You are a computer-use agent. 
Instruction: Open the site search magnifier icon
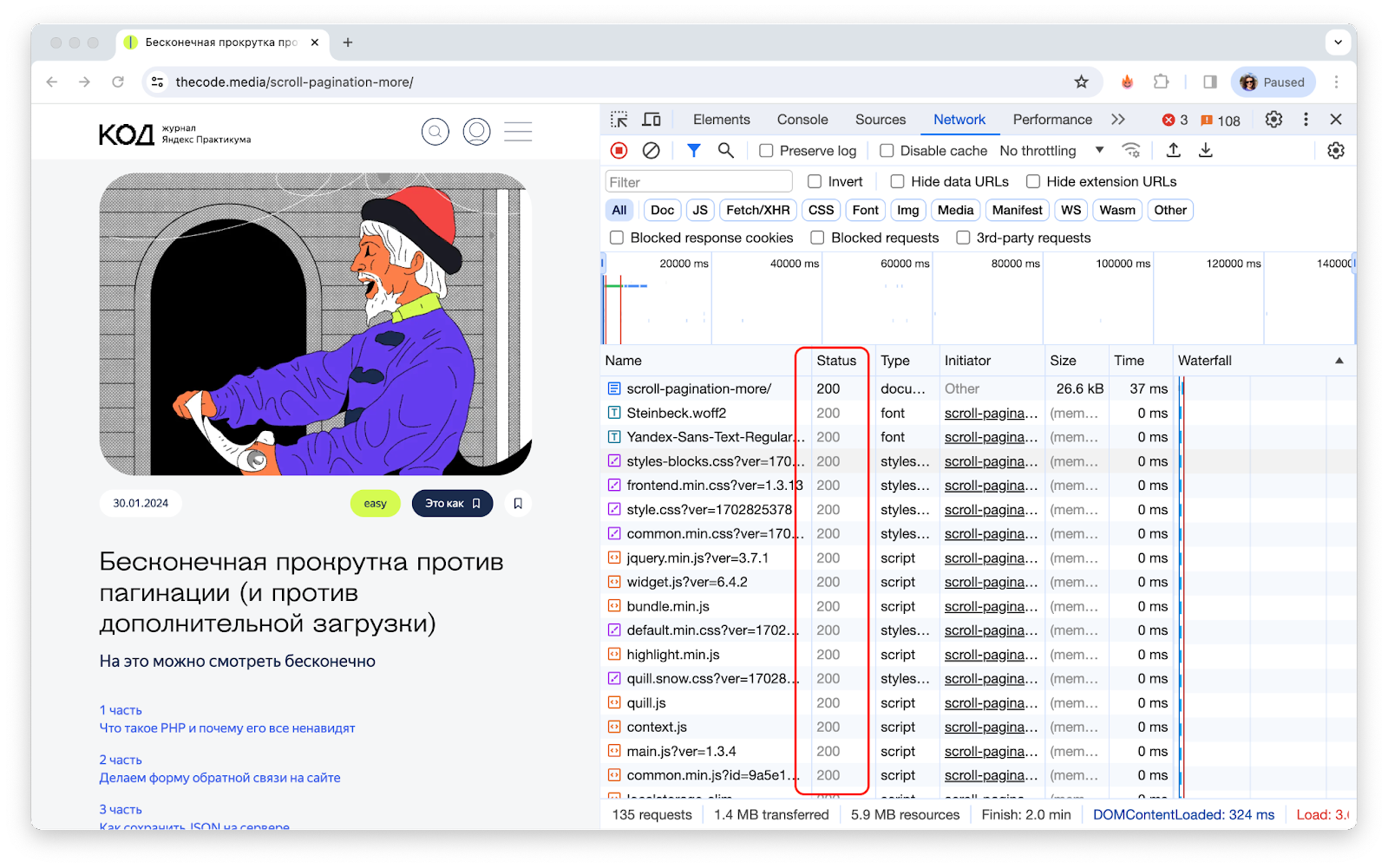[435, 132]
